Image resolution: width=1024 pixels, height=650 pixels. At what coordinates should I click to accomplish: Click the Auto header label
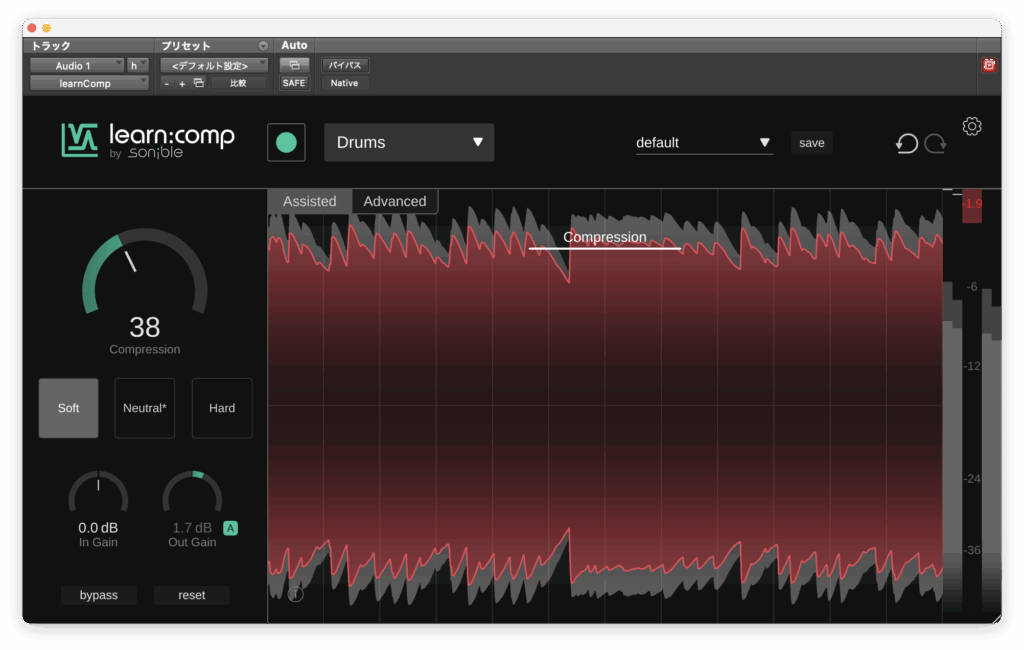(x=294, y=45)
